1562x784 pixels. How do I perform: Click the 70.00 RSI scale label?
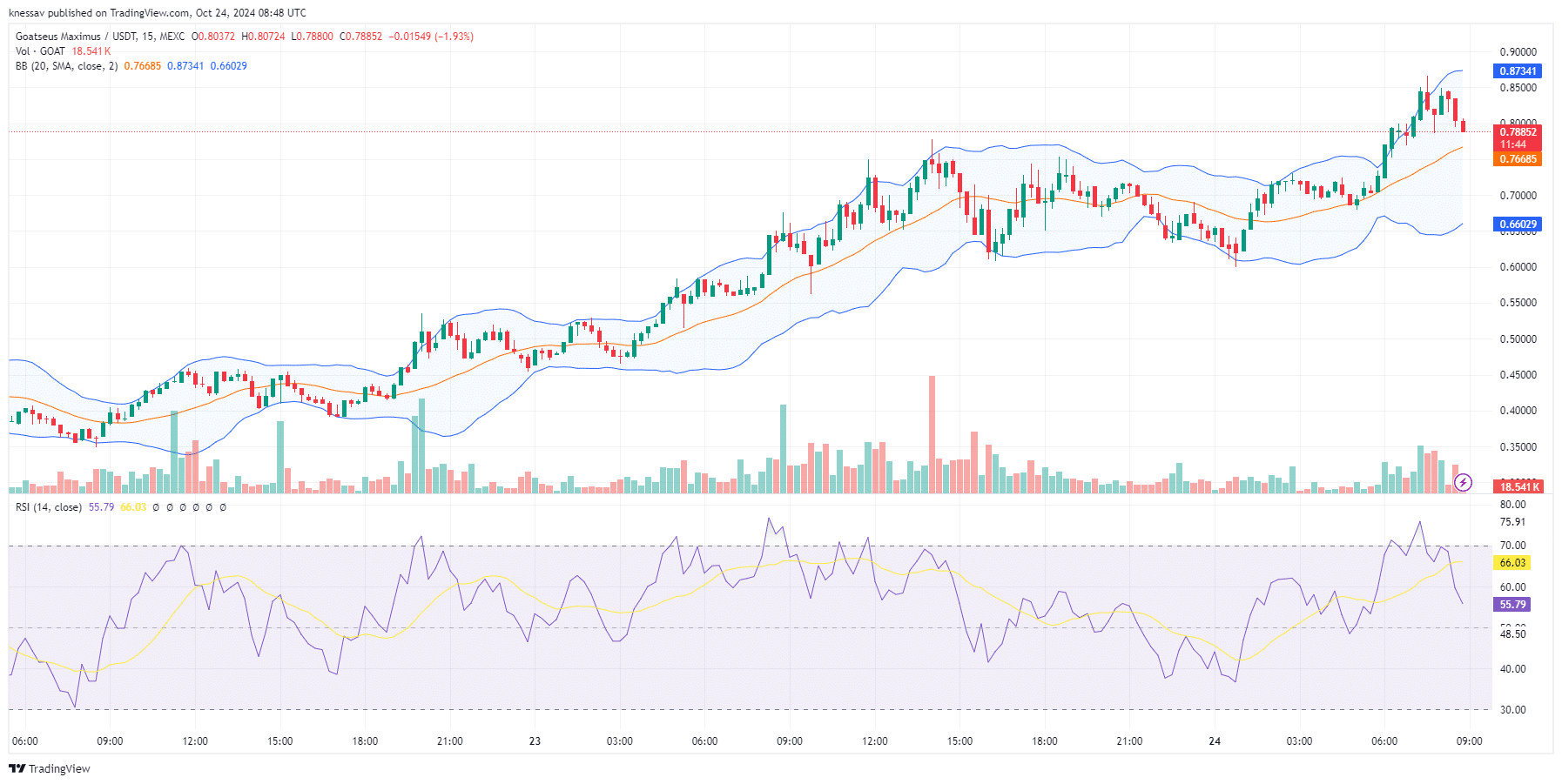1512,546
